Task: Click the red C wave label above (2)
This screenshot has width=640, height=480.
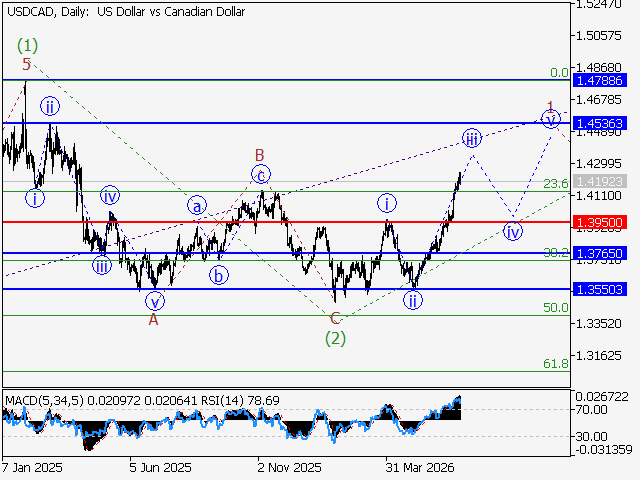Action: 335,318
